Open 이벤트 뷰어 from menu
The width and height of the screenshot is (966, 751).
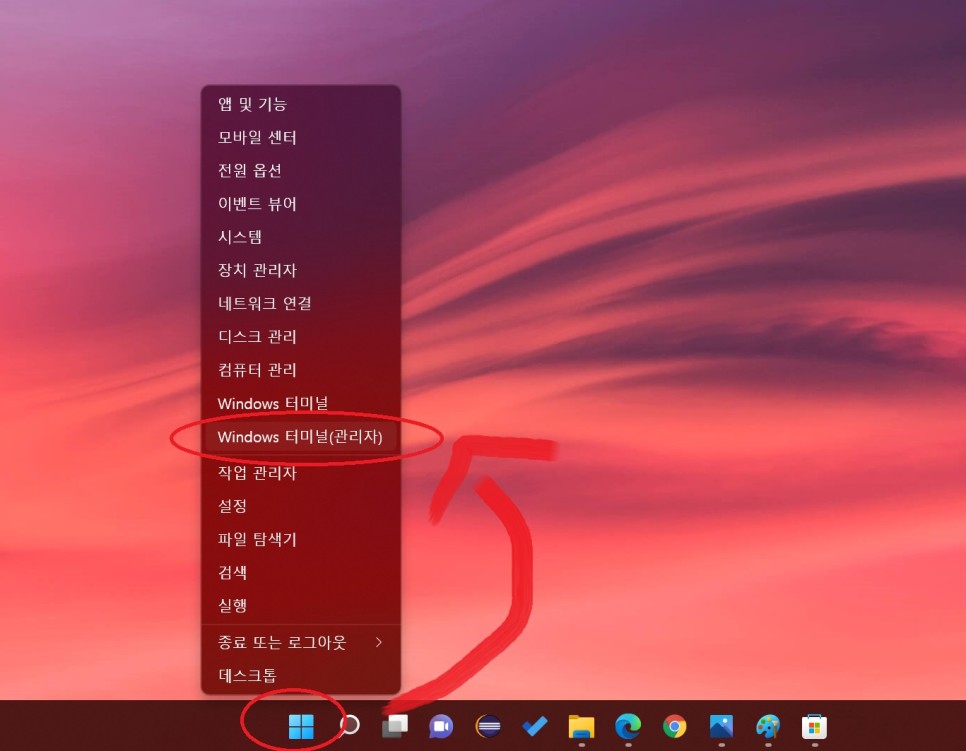(301, 204)
